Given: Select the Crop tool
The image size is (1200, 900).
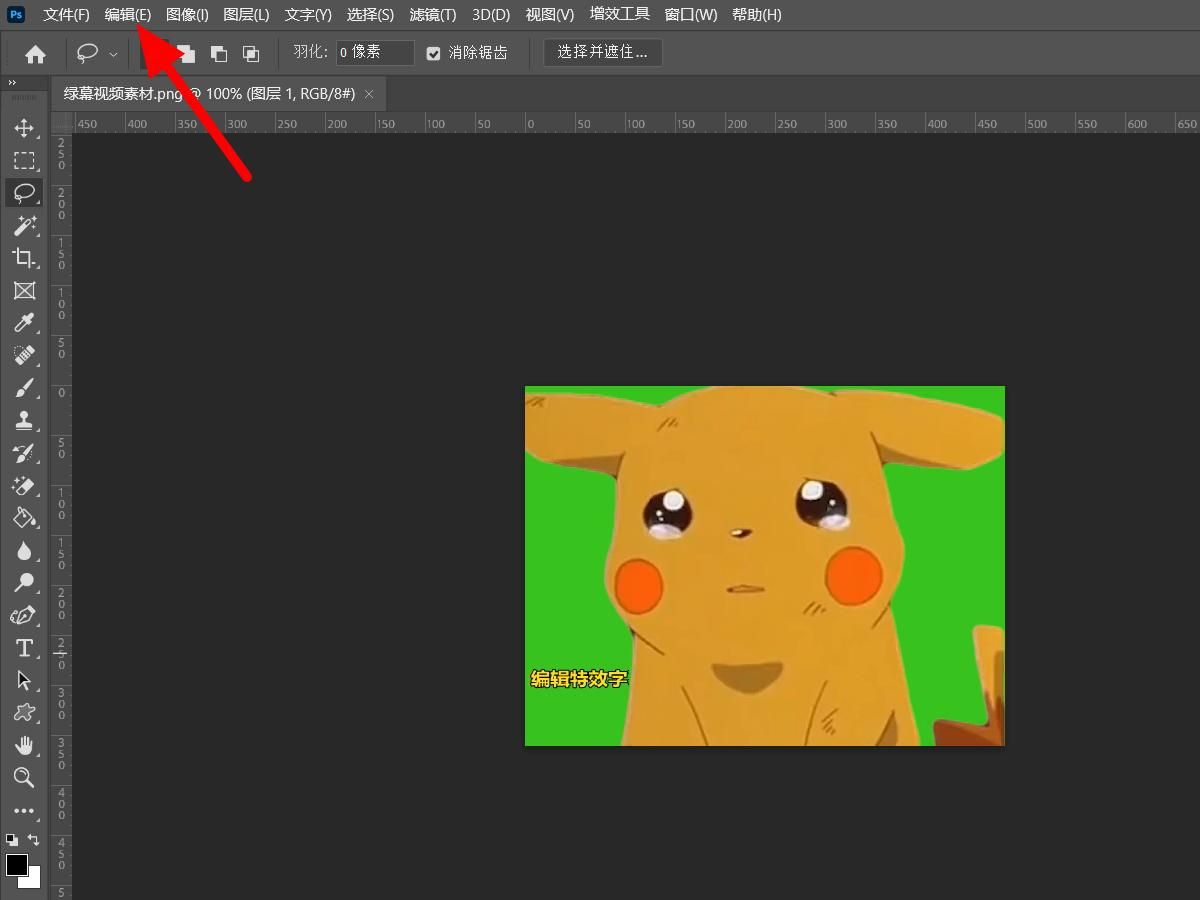Looking at the screenshot, I should [x=25, y=258].
